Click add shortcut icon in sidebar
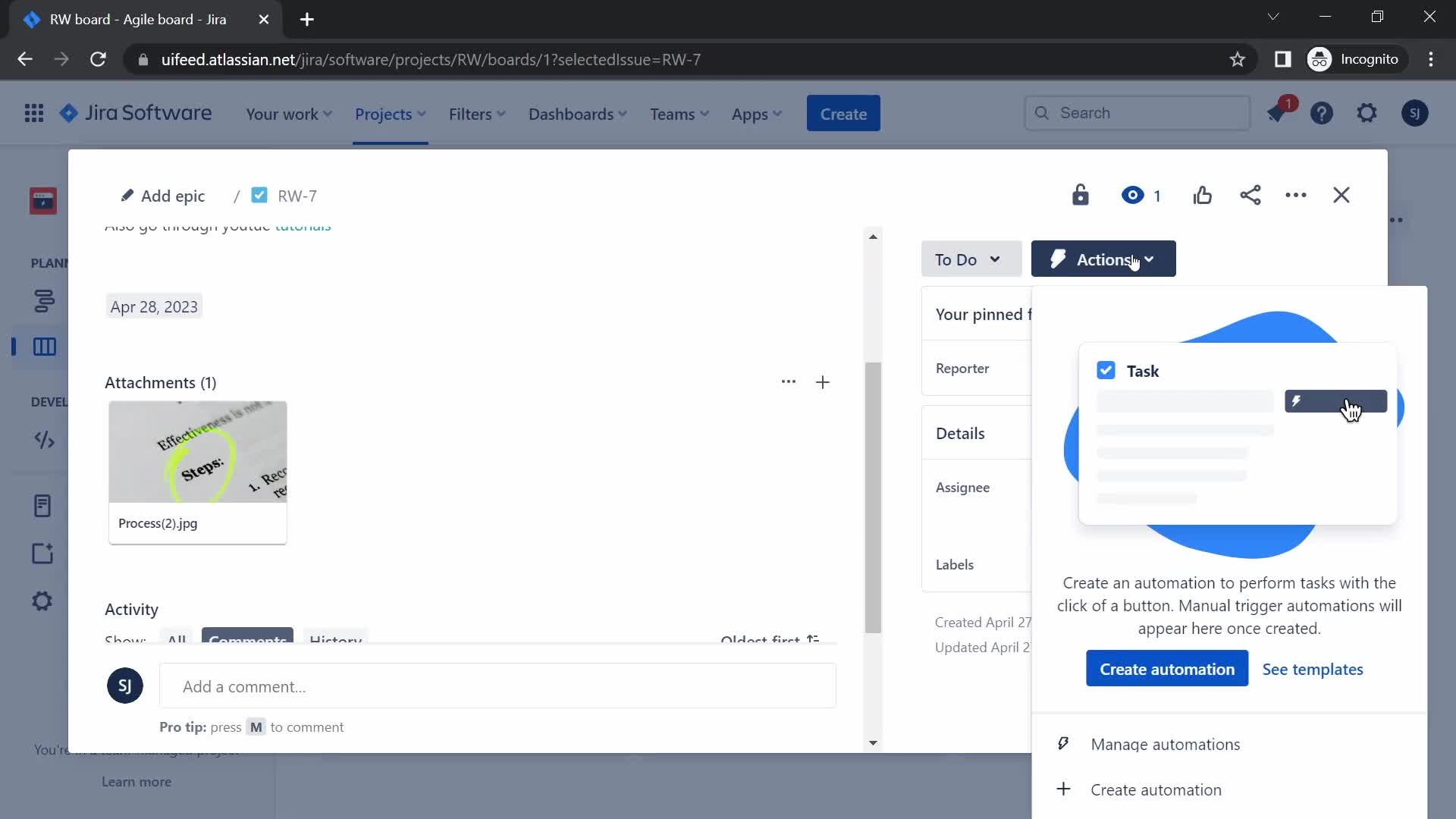This screenshot has width=1456, height=819. (42, 554)
